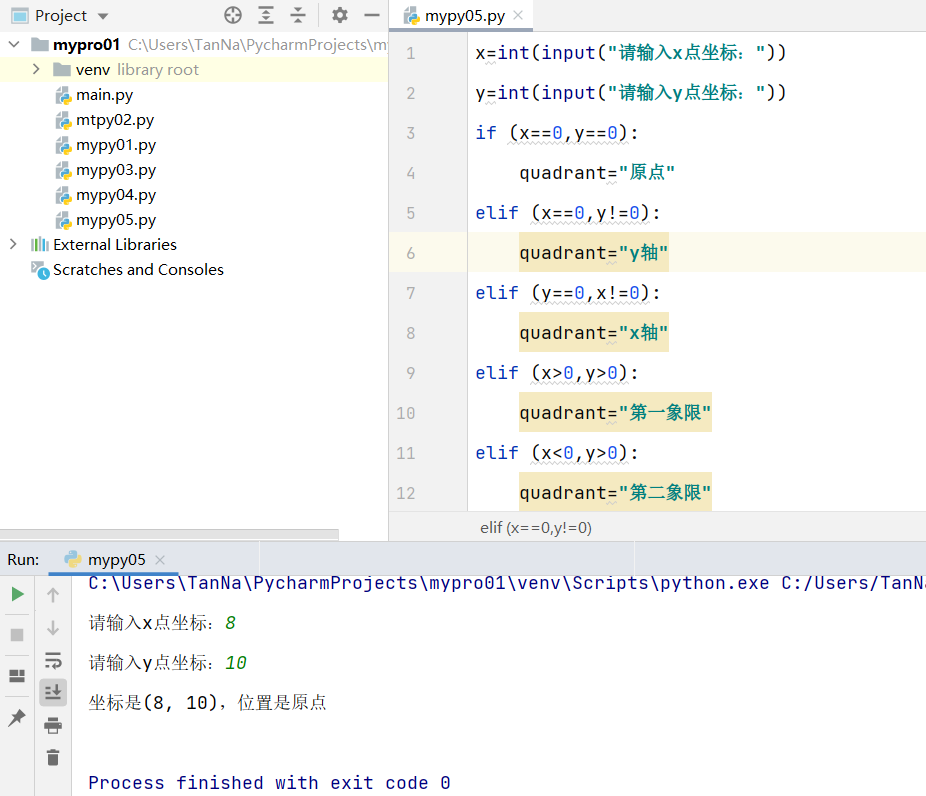
Task: Rerun mypy05 with green play button
Action: coord(18,594)
